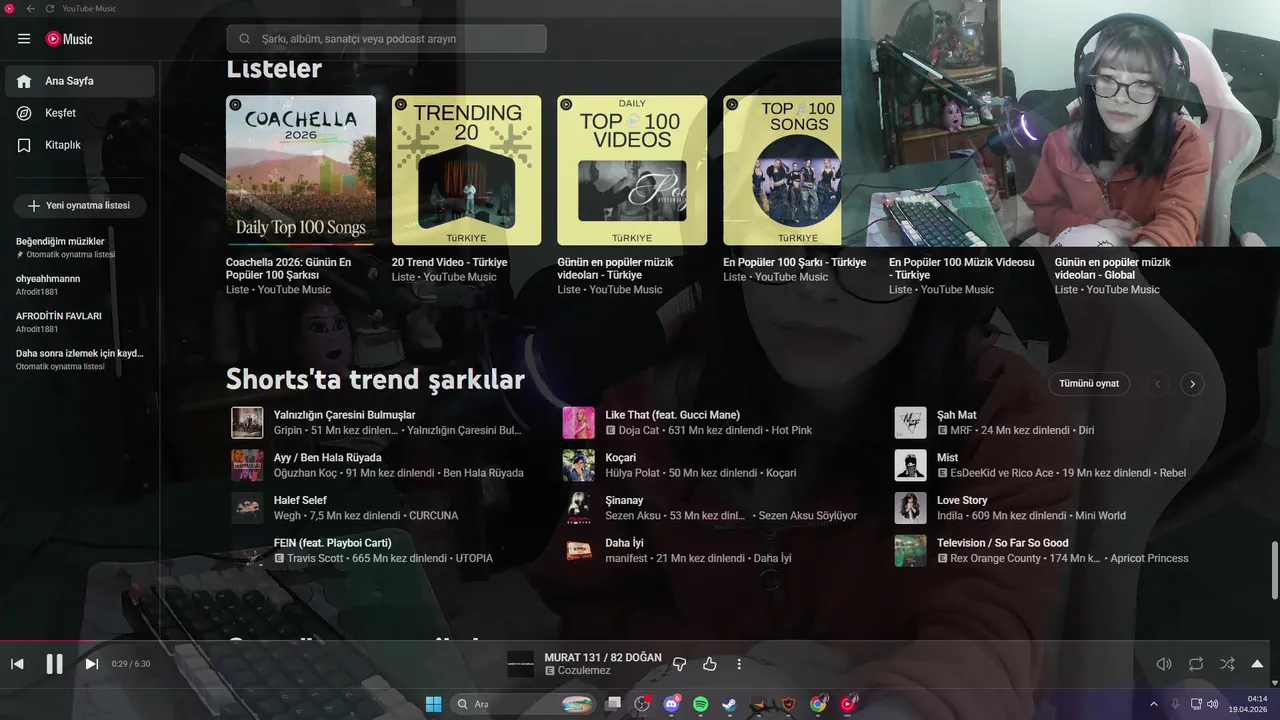Show next Shorts trend songs with right arrow

(x=1192, y=383)
